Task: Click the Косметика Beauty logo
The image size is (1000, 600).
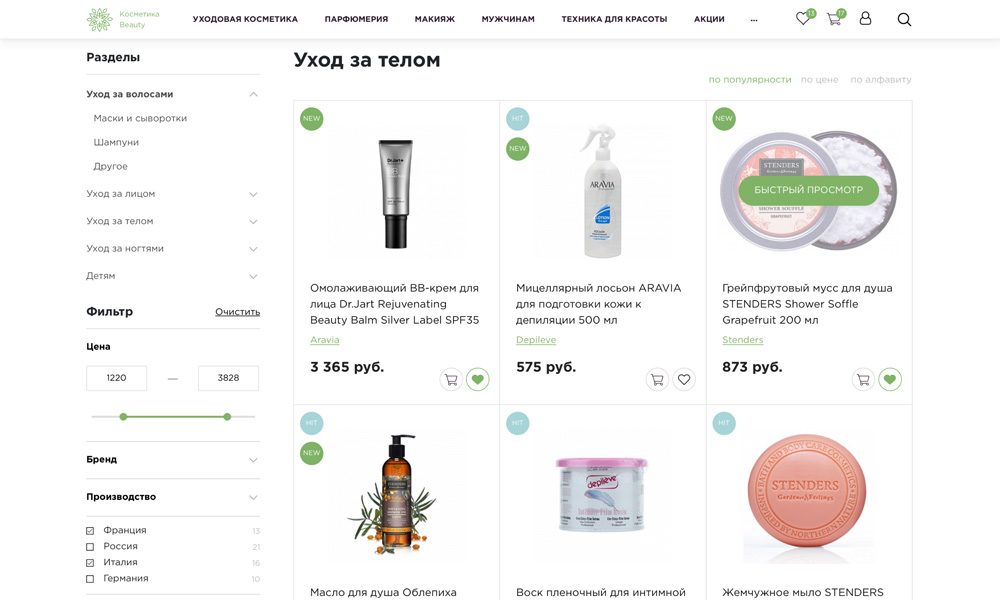Action: click(x=123, y=19)
